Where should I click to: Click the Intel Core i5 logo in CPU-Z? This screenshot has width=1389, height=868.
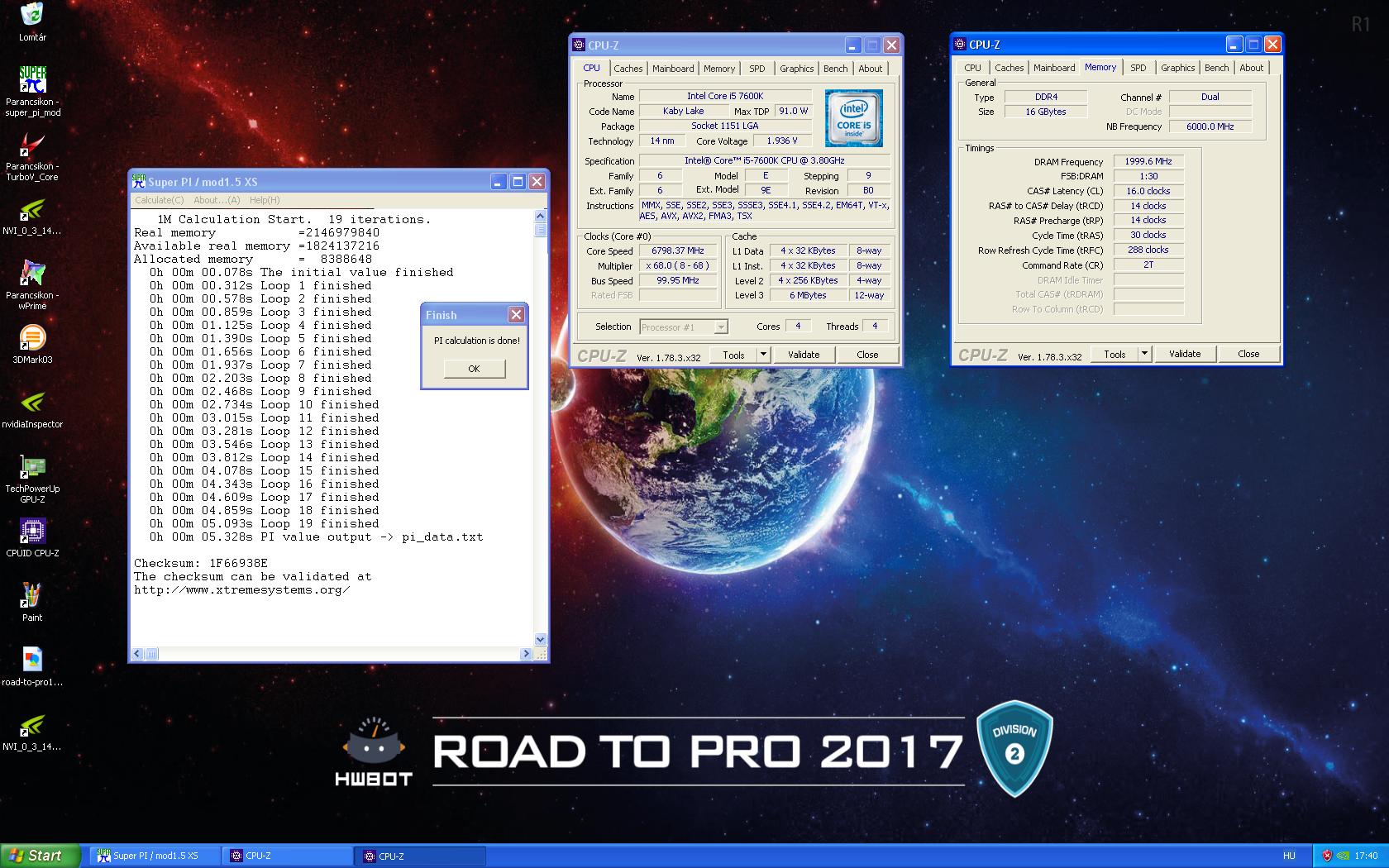[x=853, y=118]
